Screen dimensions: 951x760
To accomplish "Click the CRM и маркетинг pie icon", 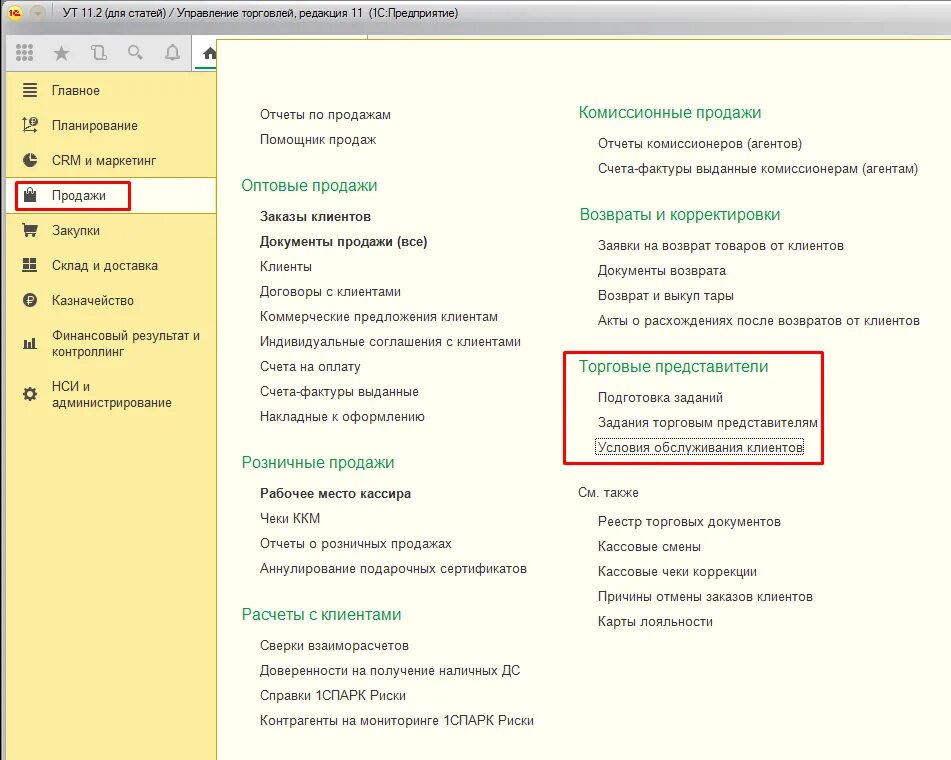I will tap(30, 160).
